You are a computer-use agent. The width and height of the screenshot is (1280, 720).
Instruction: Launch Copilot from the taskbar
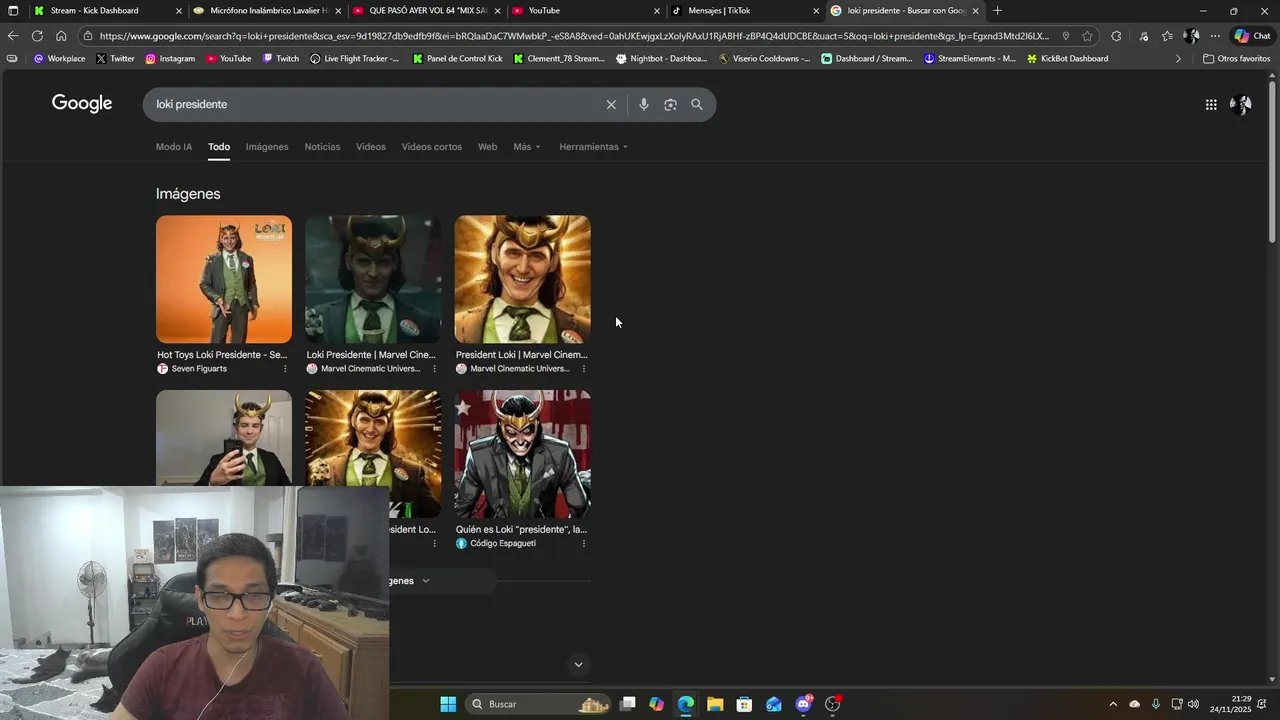[656, 704]
